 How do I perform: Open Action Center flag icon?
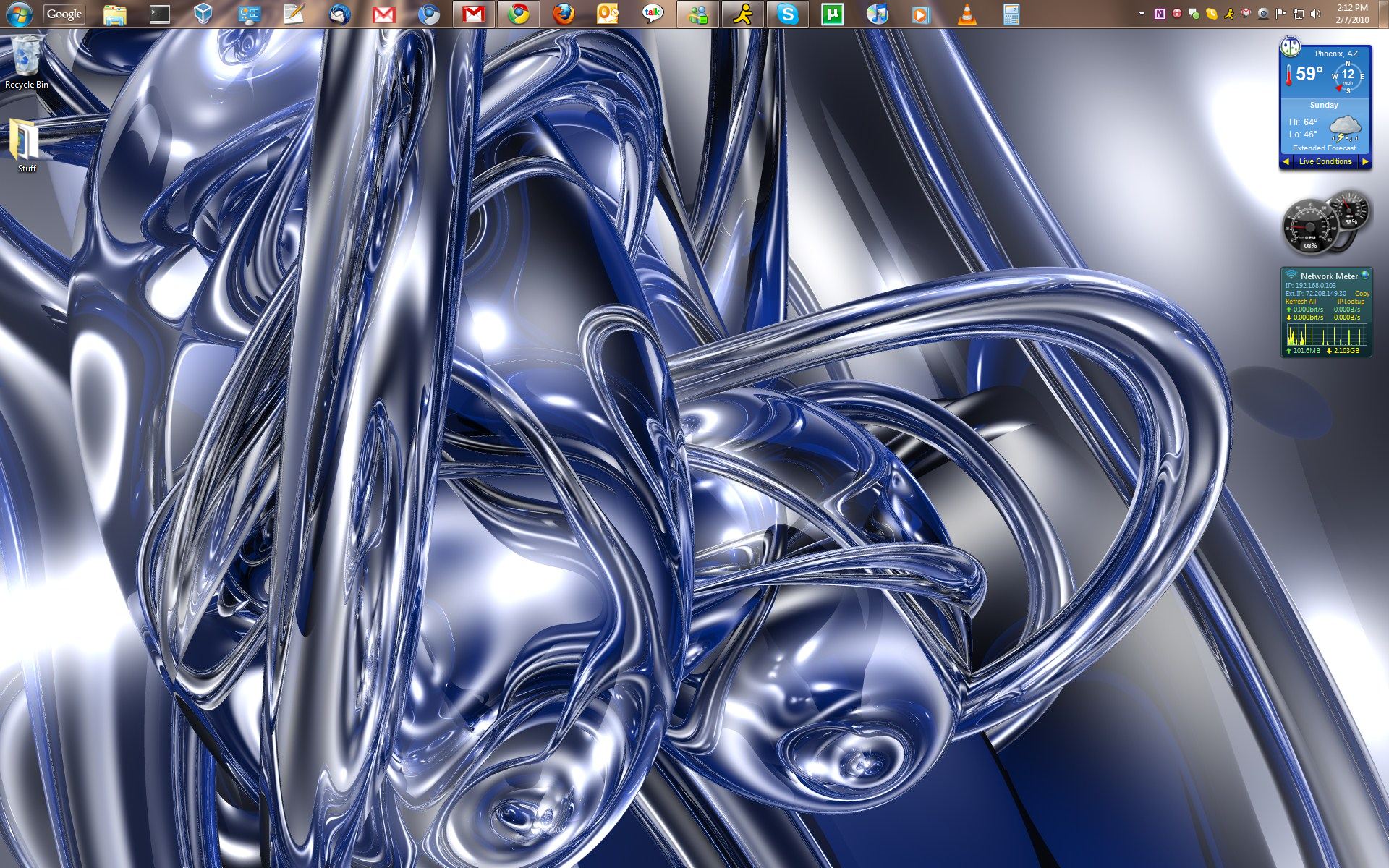tap(1280, 14)
